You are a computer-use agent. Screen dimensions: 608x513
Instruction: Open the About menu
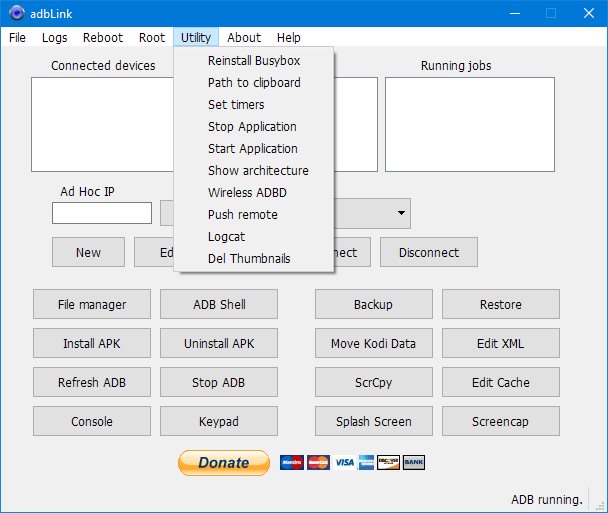coord(244,38)
